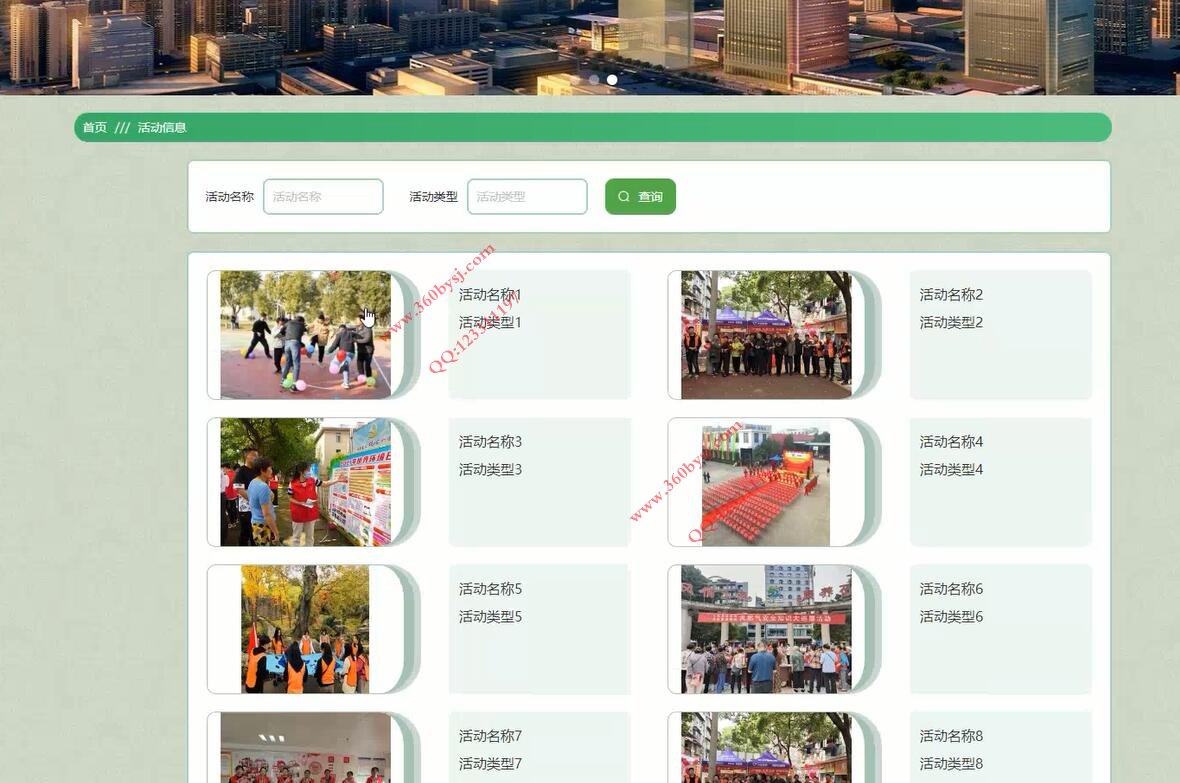This screenshot has width=1180, height=783.
Task: Click the city skyline banner image
Action: pos(590,47)
